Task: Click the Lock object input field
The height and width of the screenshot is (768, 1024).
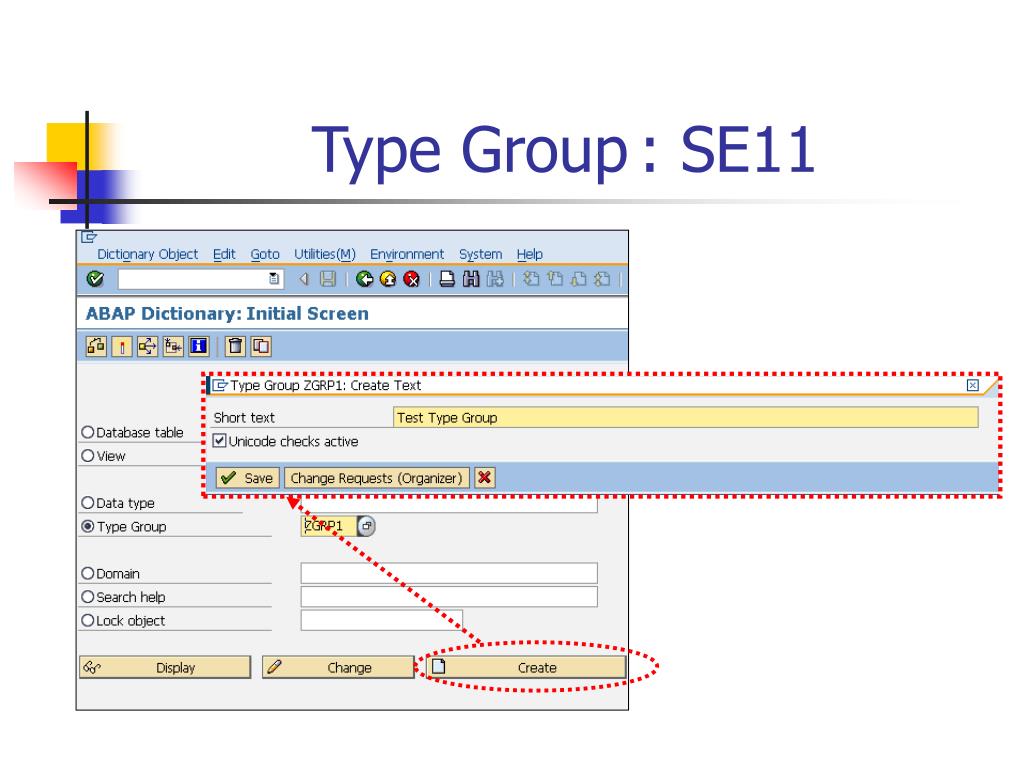Action: [x=381, y=620]
